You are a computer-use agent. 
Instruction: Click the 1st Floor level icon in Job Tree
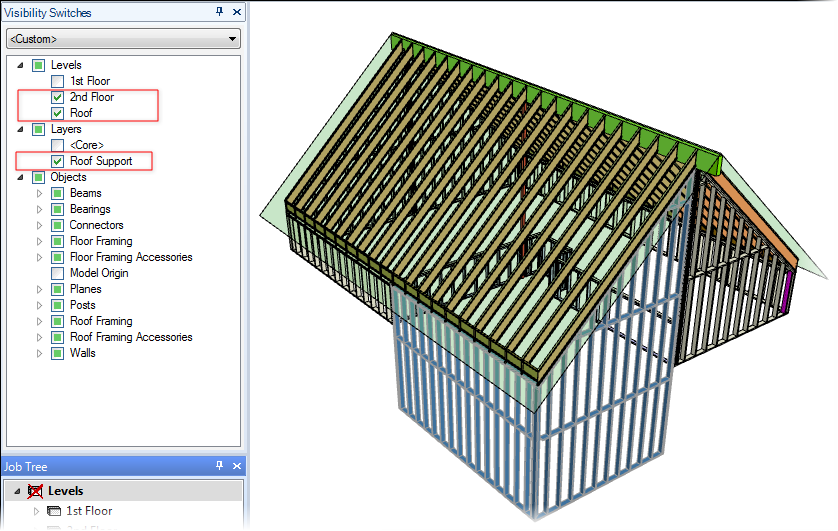pos(54,511)
